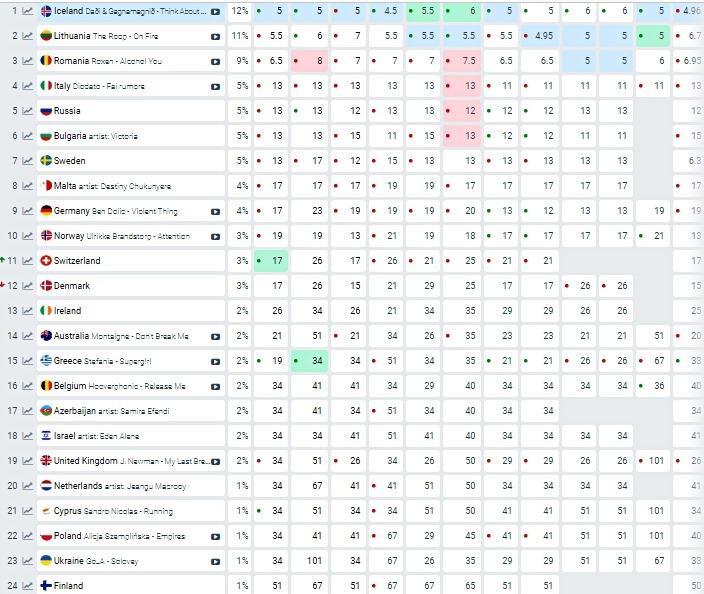Click the Israel country name
Viewport: 704px width, 594px height.
click(65, 436)
